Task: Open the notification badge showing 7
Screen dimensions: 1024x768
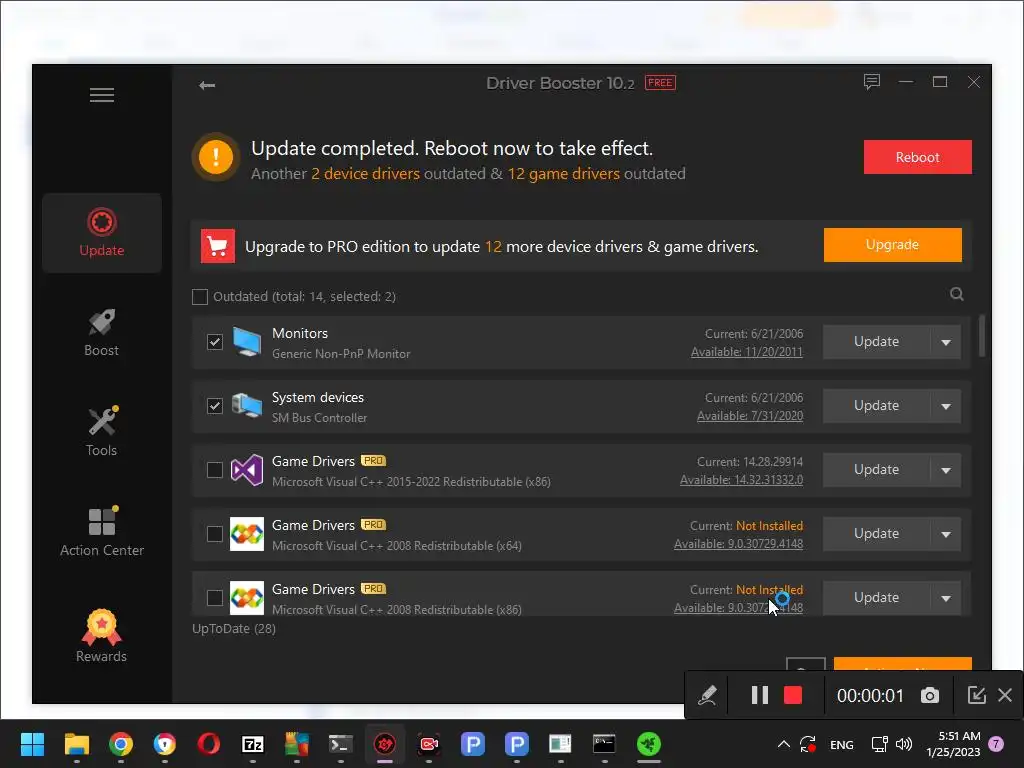Action: point(996,744)
